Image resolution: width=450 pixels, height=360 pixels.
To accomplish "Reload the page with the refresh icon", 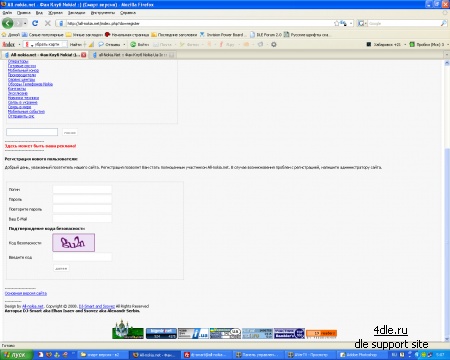I will (x=35, y=23).
